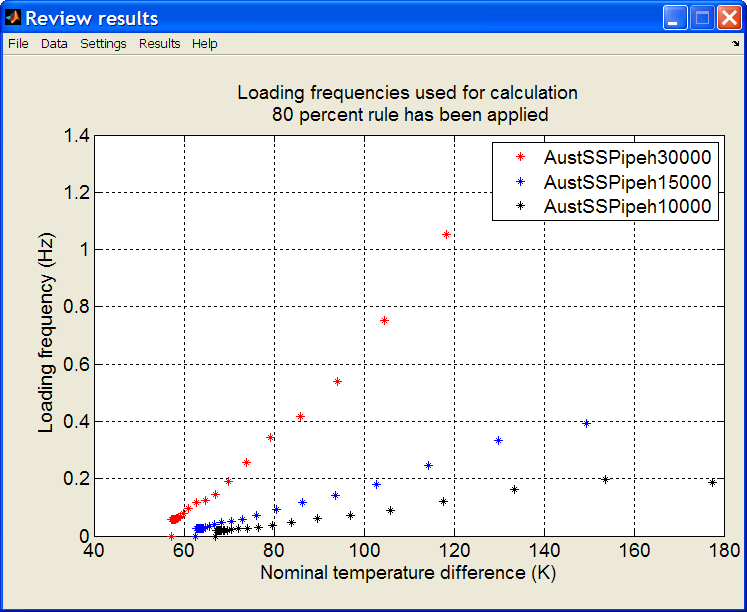
Task: Select the black data point near 133 K
Action: 514,490
